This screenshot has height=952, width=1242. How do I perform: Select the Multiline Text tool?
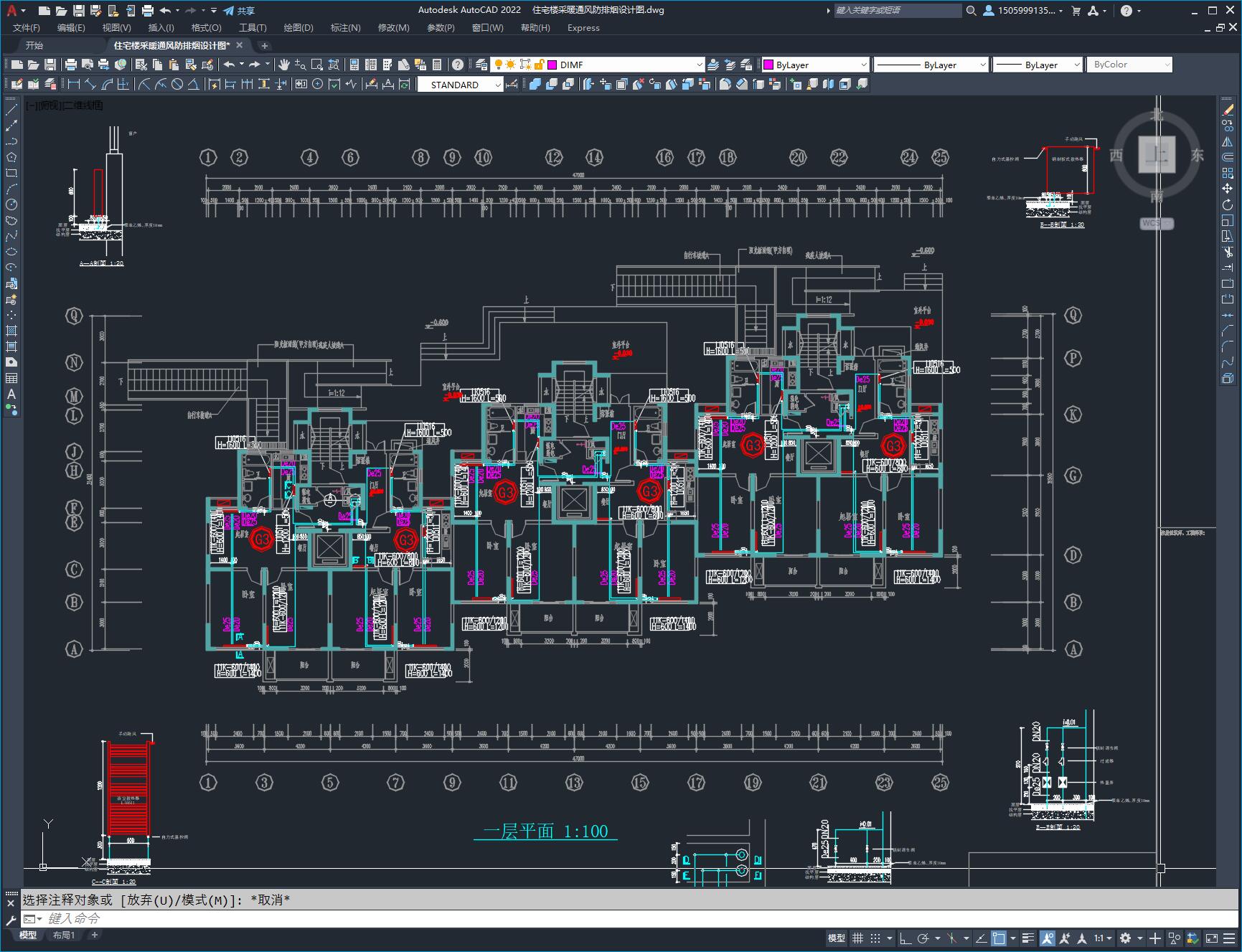tap(11, 394)
